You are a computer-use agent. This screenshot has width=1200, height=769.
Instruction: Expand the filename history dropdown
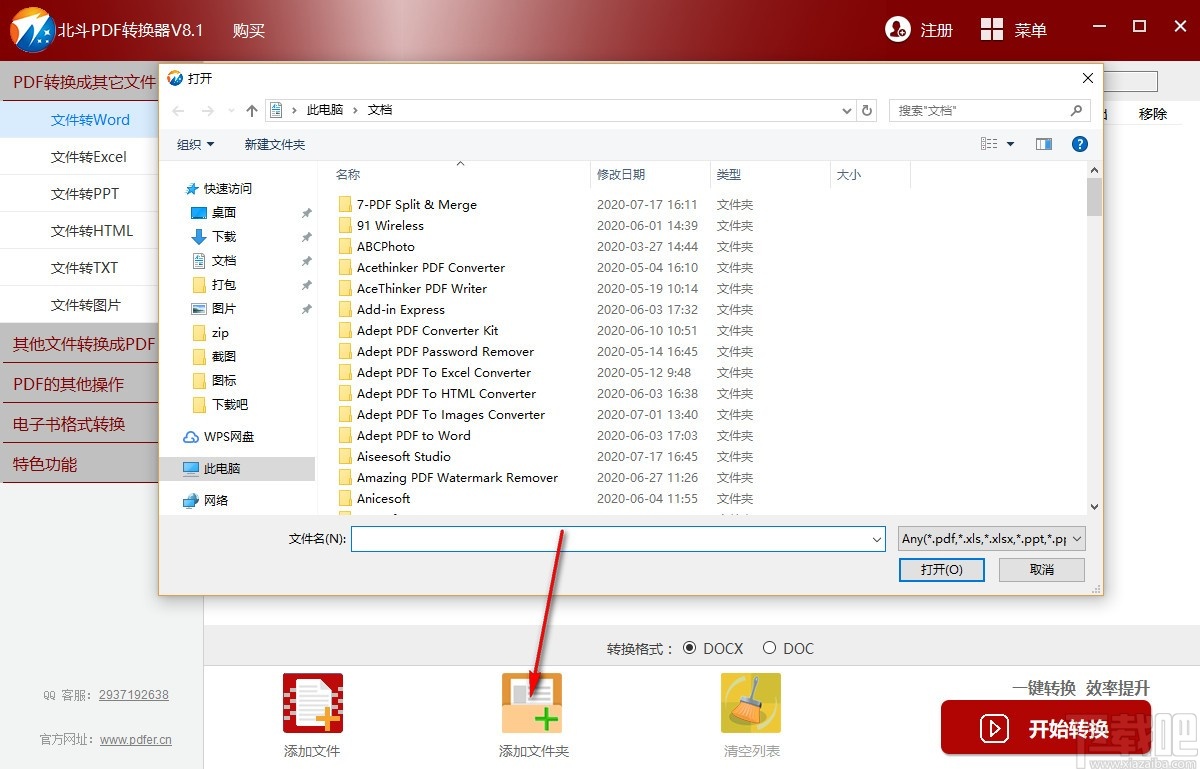tap(877, 539)
